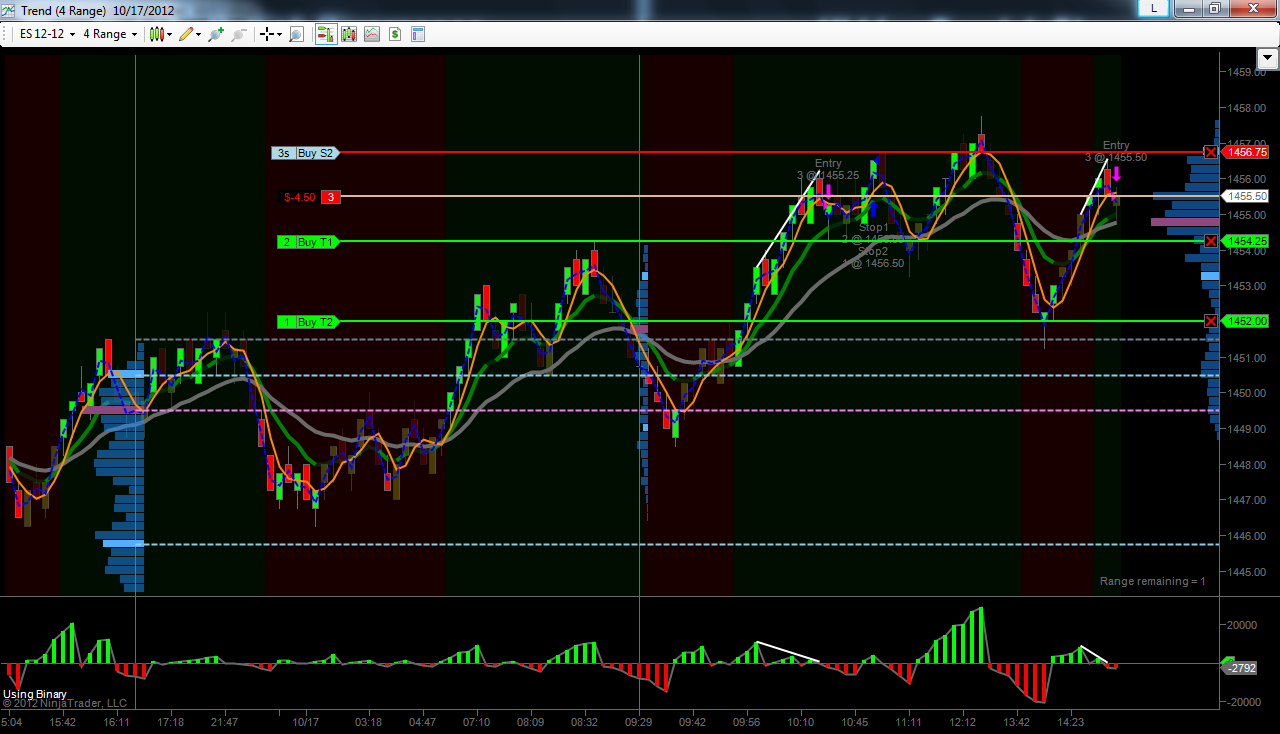This screenshot has width=1280, height=734.
Task: Click the 09:29 time axis label
Action: pos(639,721)
